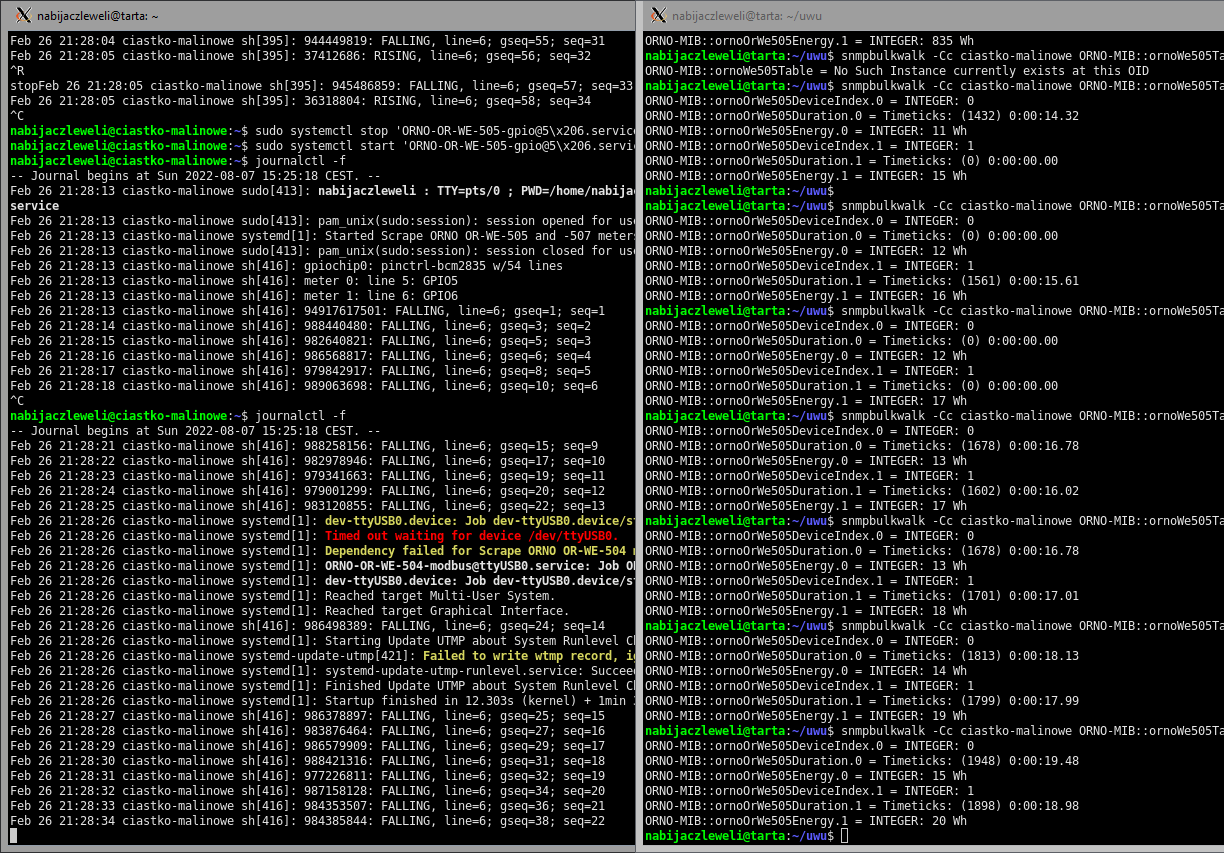Image resolution: width=1224 pixels, height=853 pixels.
Task: Activate the nabijaczleweli@tarta: ~/uwu window title
Action: tap(743, 16)
